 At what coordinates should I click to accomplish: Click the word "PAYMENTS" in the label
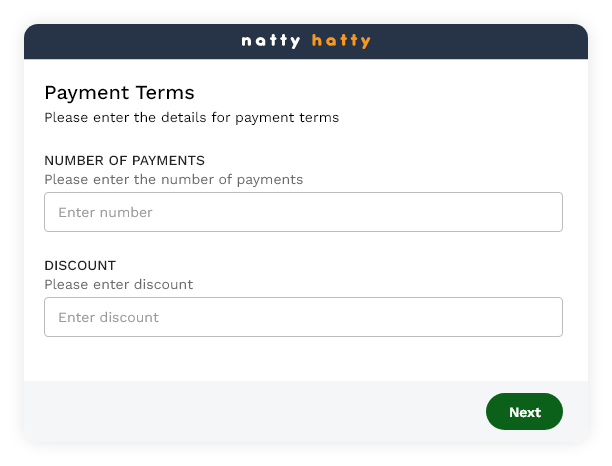coord(168,160)
